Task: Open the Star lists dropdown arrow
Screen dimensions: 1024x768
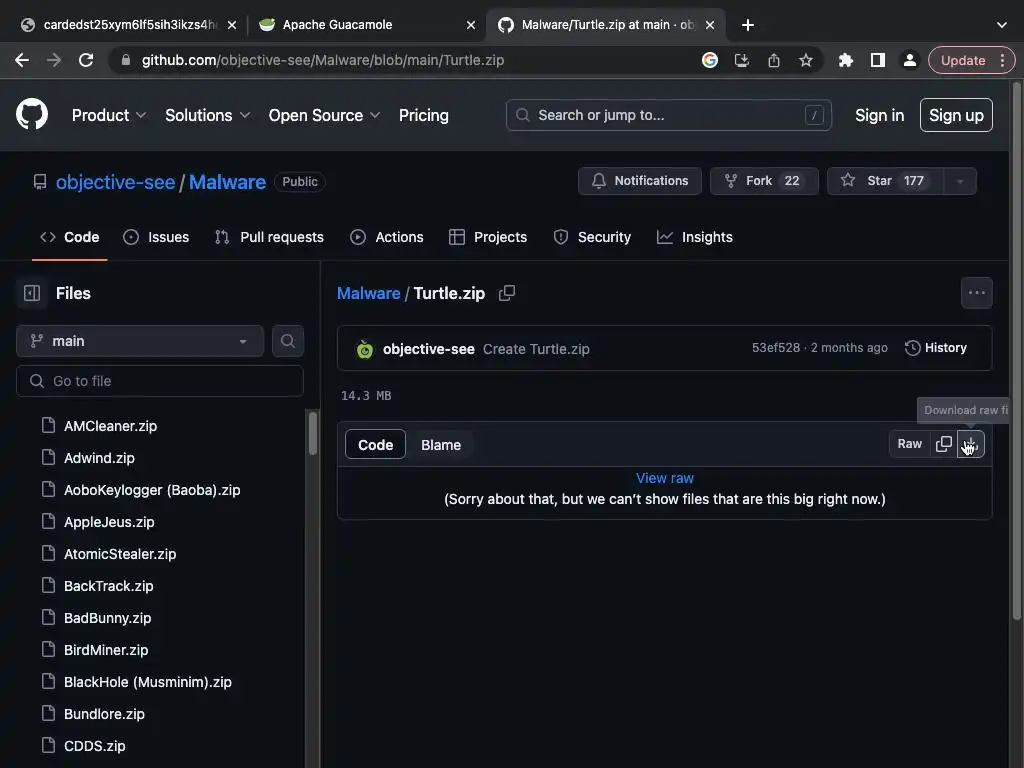Action: coord(960,181)
